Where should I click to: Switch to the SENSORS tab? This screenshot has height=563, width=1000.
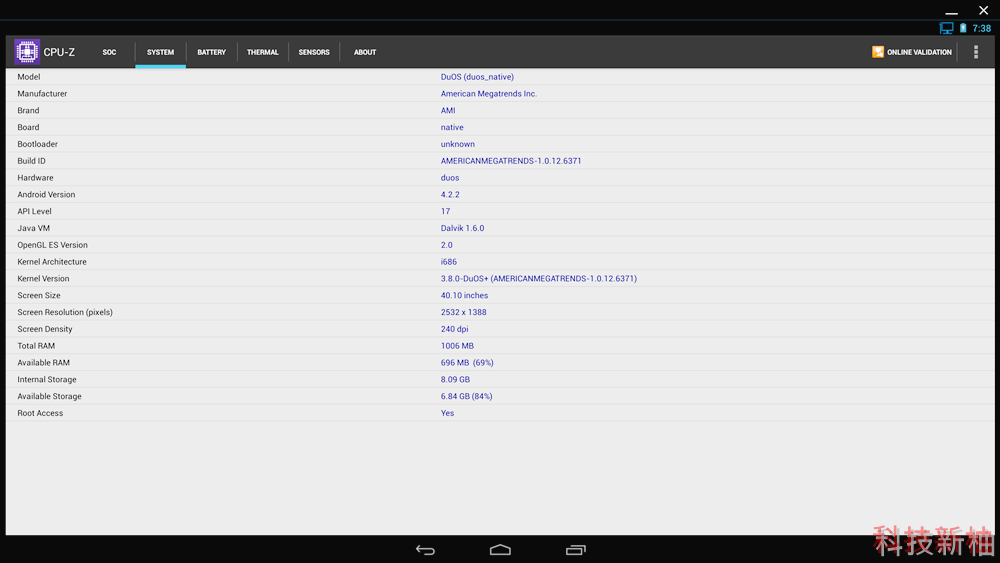coord(314,52)
